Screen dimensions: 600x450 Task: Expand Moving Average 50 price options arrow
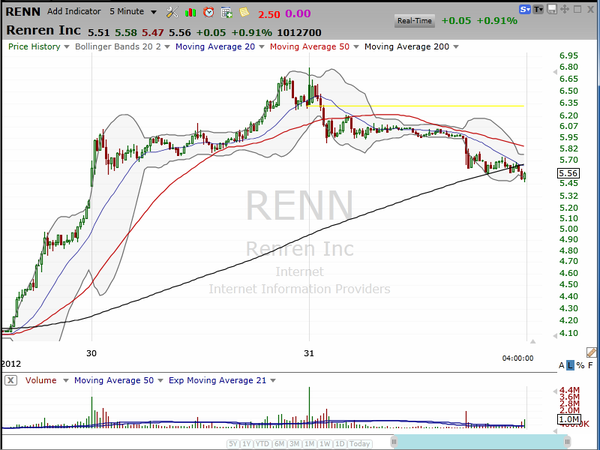click(x=356, y=47)
